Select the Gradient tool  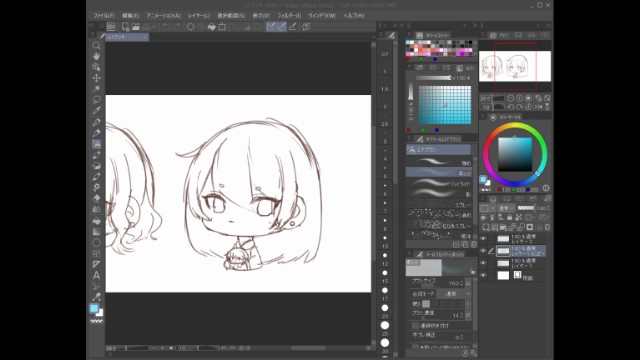tap(96, 232)
